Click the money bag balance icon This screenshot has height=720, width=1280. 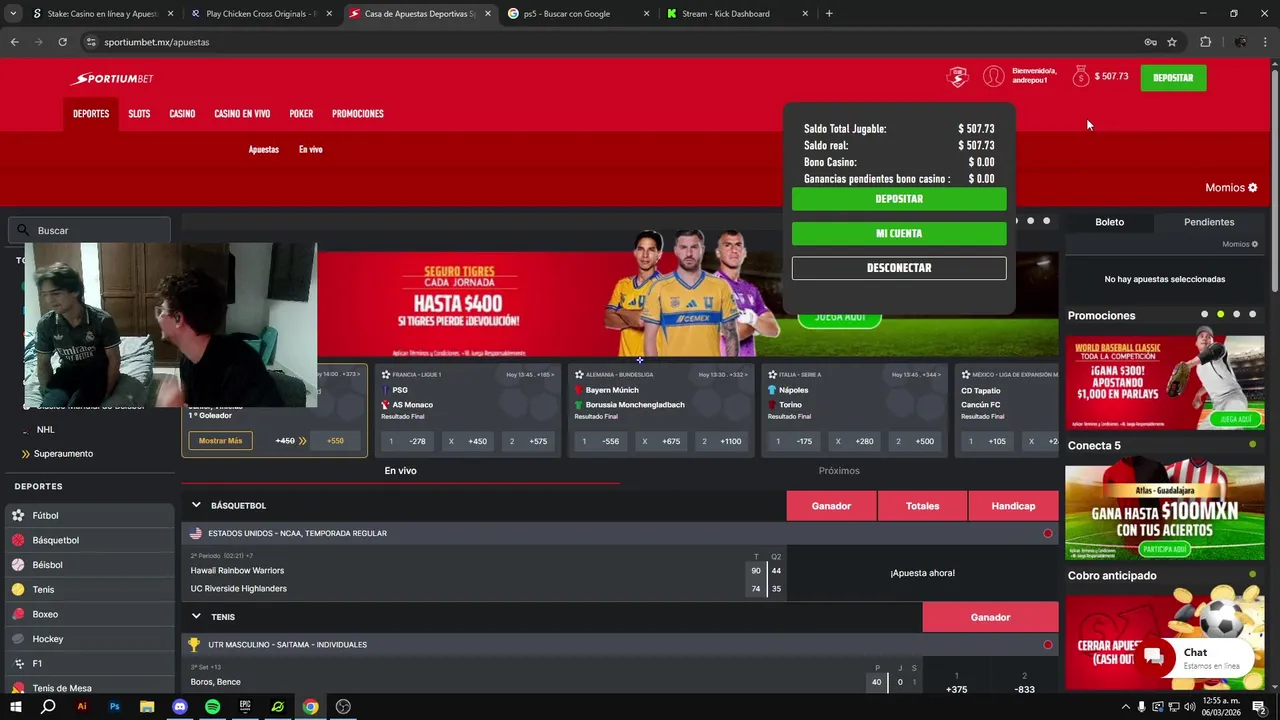tap(1081, 76)
